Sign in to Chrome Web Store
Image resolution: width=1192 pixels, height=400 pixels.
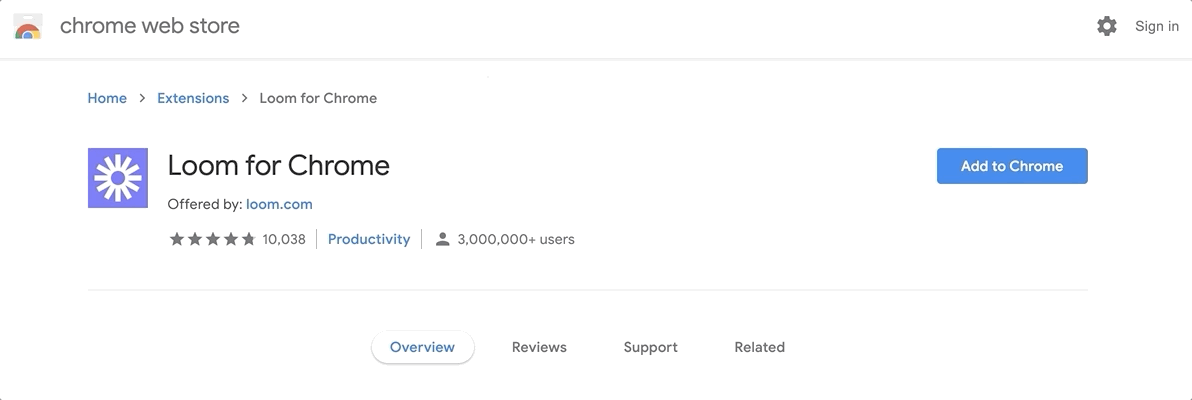click(1156, 26)
